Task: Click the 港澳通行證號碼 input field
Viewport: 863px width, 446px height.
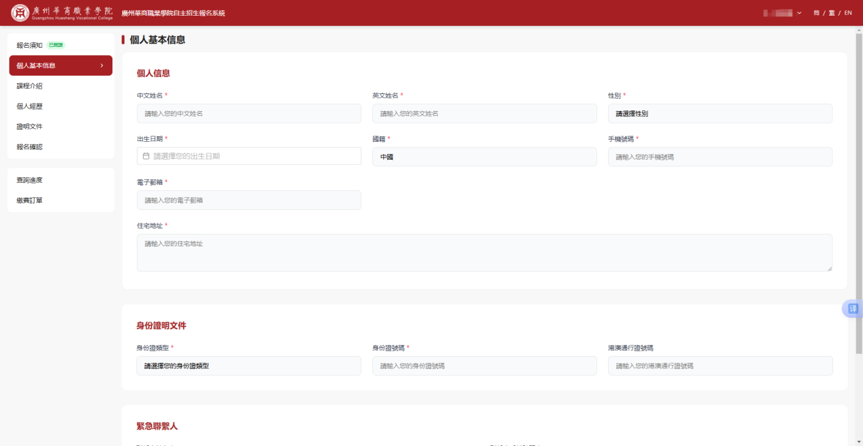Action: (720, 366)
